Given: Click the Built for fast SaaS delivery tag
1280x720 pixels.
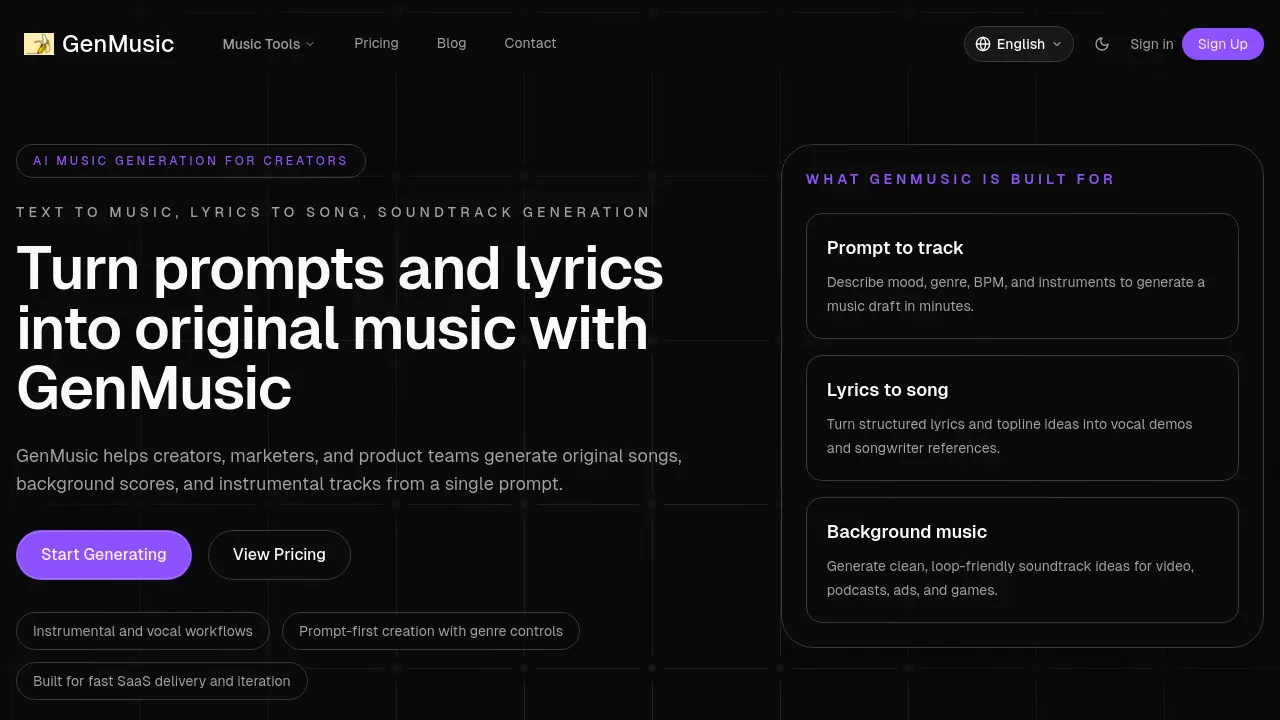Looking at the screenshot, I should click(x=162, y=681).
